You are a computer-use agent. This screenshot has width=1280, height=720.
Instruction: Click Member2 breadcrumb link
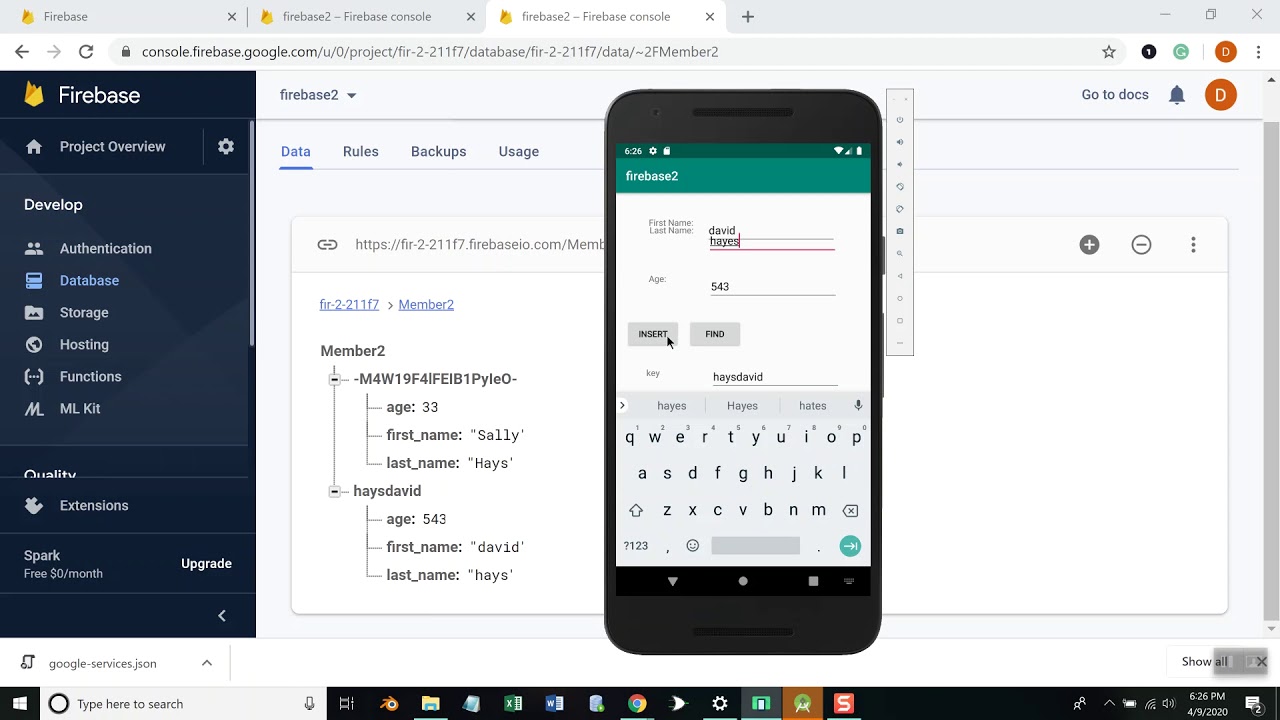pyautogui.click(x=426, y=305)
